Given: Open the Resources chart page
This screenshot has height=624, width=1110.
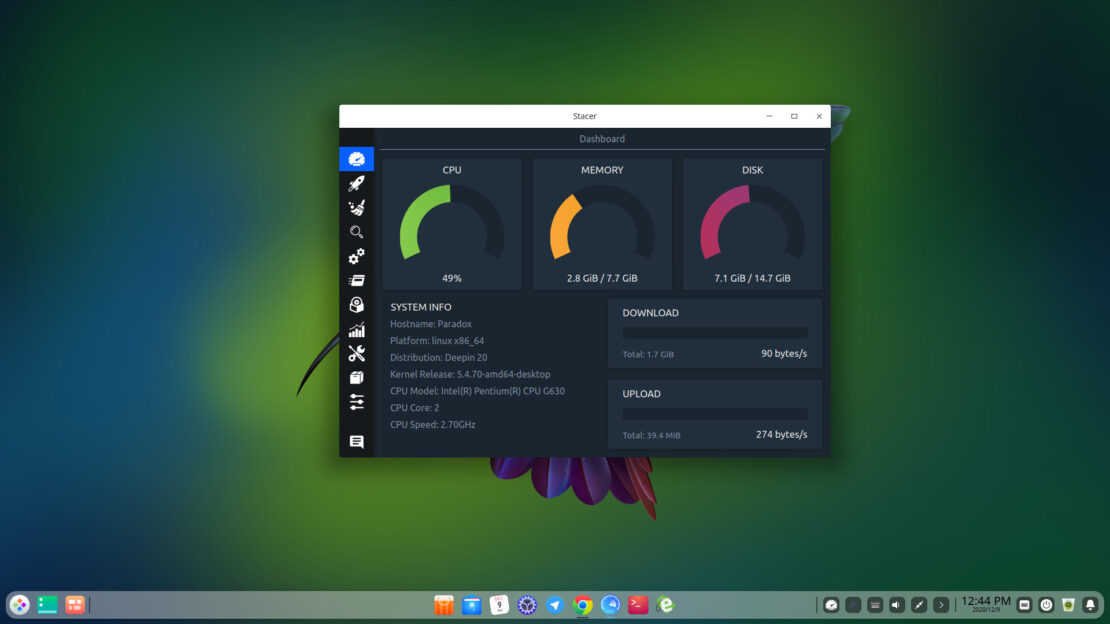Looking at the screenshot, I should tap(357, 330).
